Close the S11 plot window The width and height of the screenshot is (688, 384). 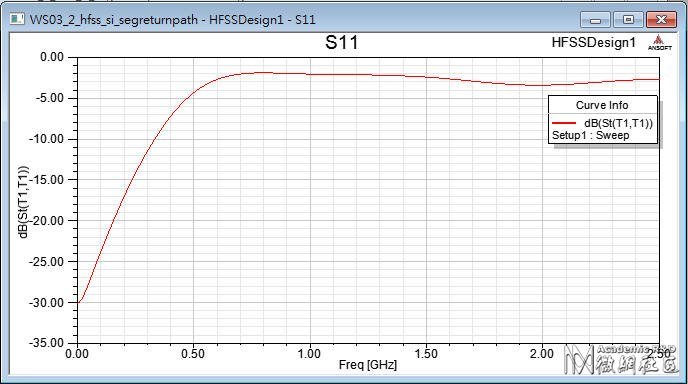click(661, 20)
